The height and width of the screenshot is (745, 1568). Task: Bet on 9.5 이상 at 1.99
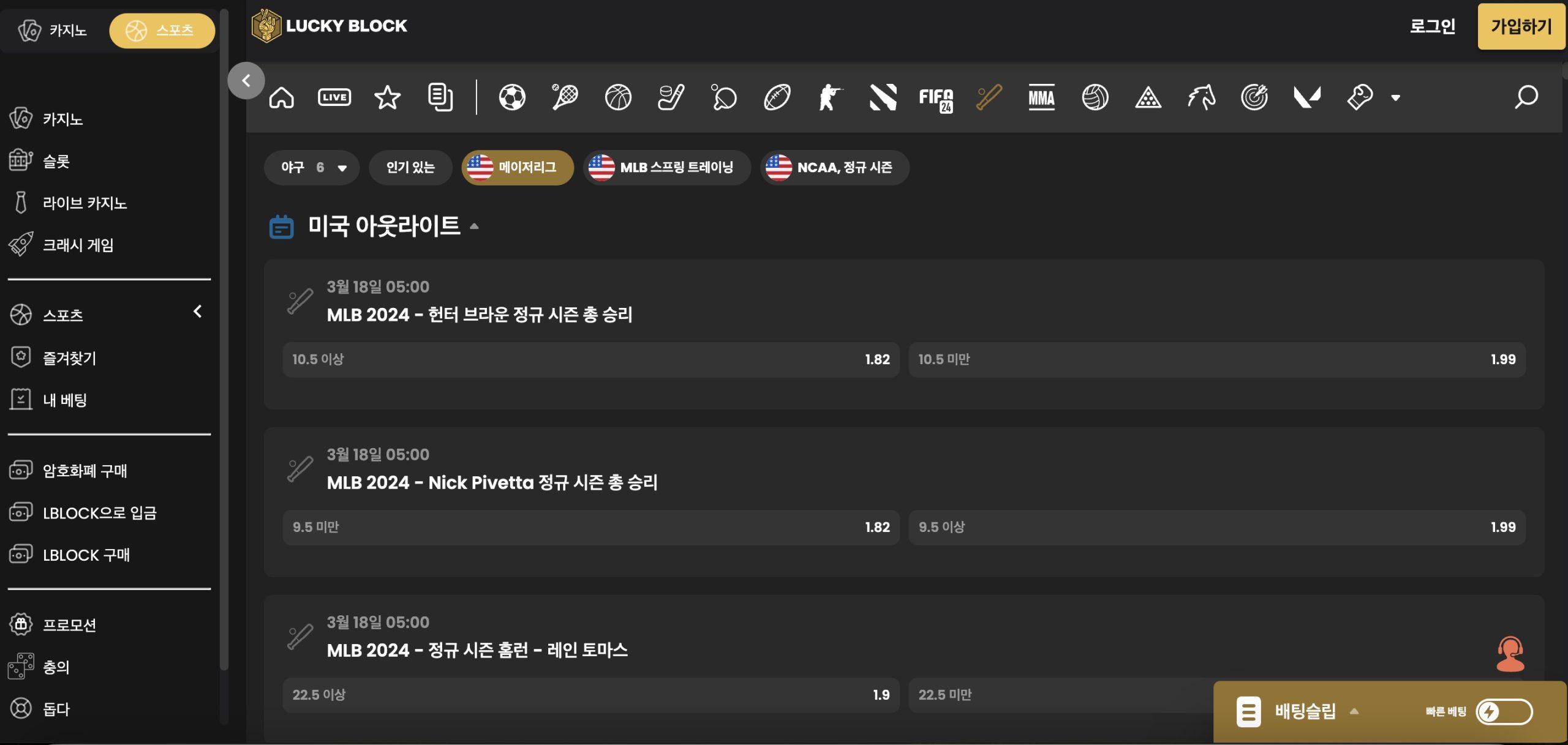[1217, 527]
